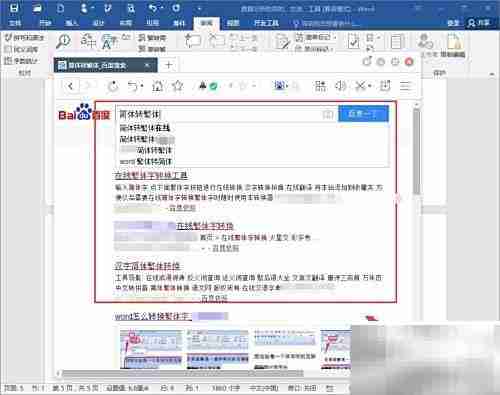500x395 pixels.
Task: Close the 简体转繁体 browser tab
Action: click(x=147, y=65)
